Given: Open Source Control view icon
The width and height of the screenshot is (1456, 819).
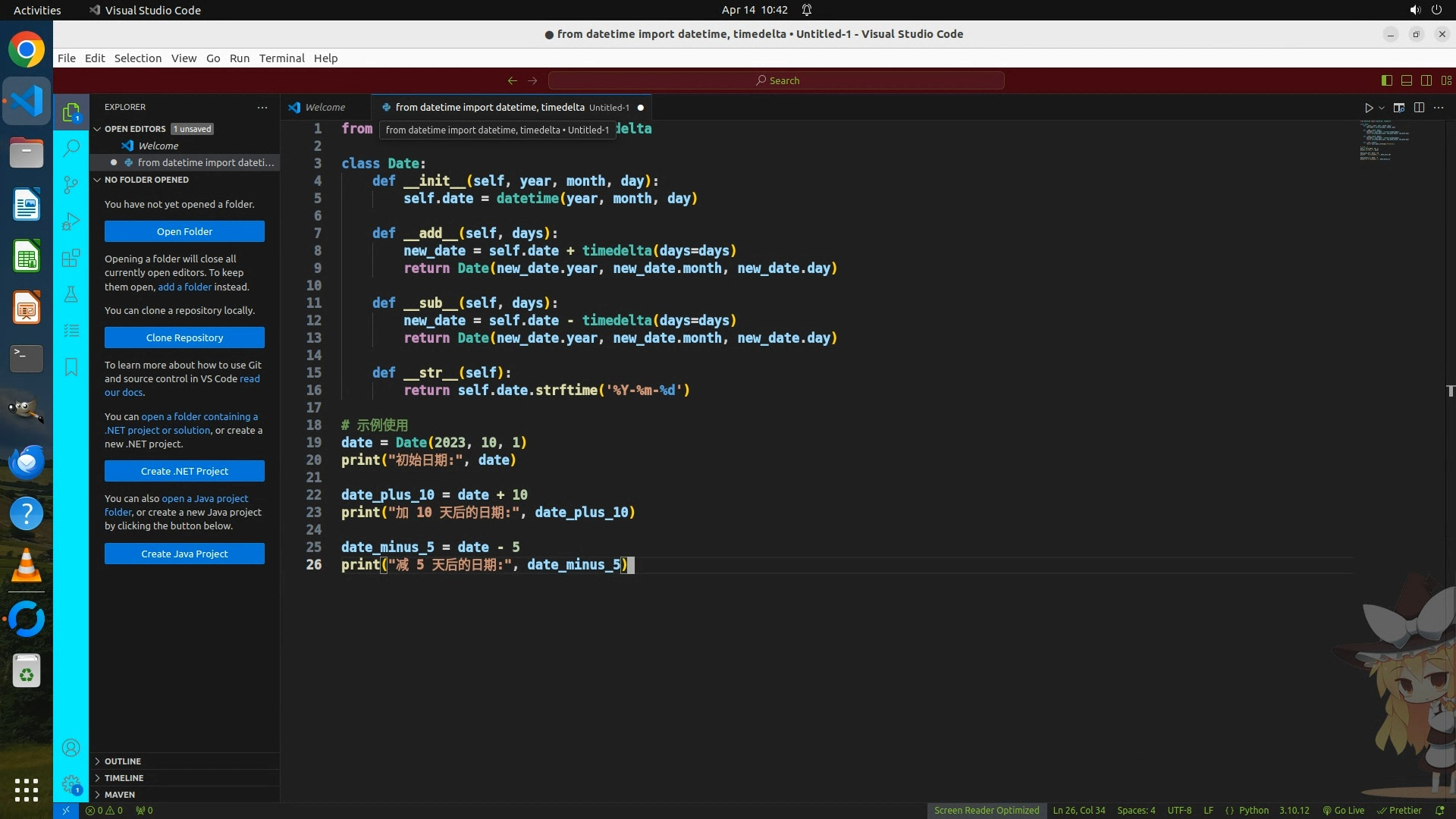Looking at the screenshot, I should [x=71, y=184].
